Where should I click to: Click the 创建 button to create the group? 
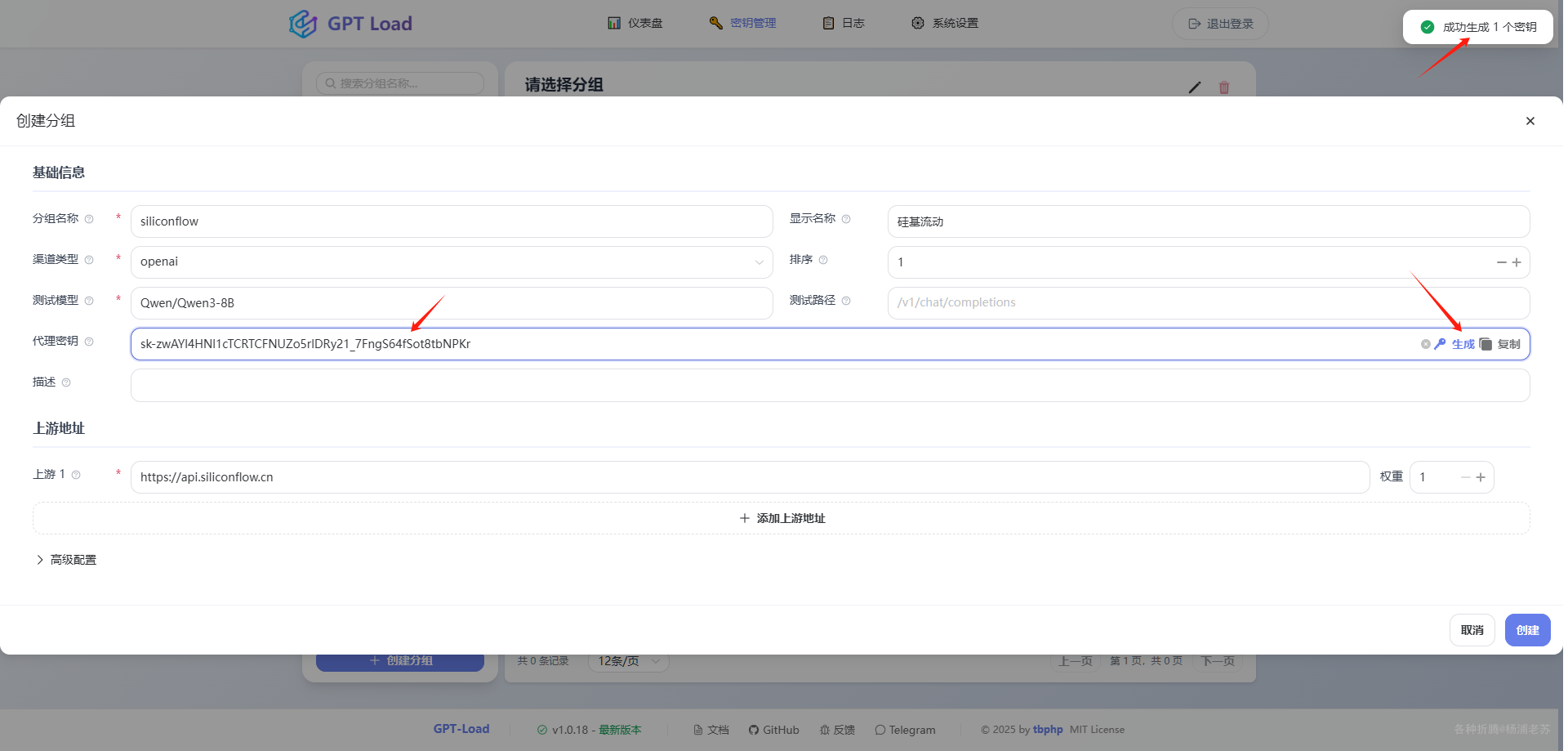(x=1526, y=629)
